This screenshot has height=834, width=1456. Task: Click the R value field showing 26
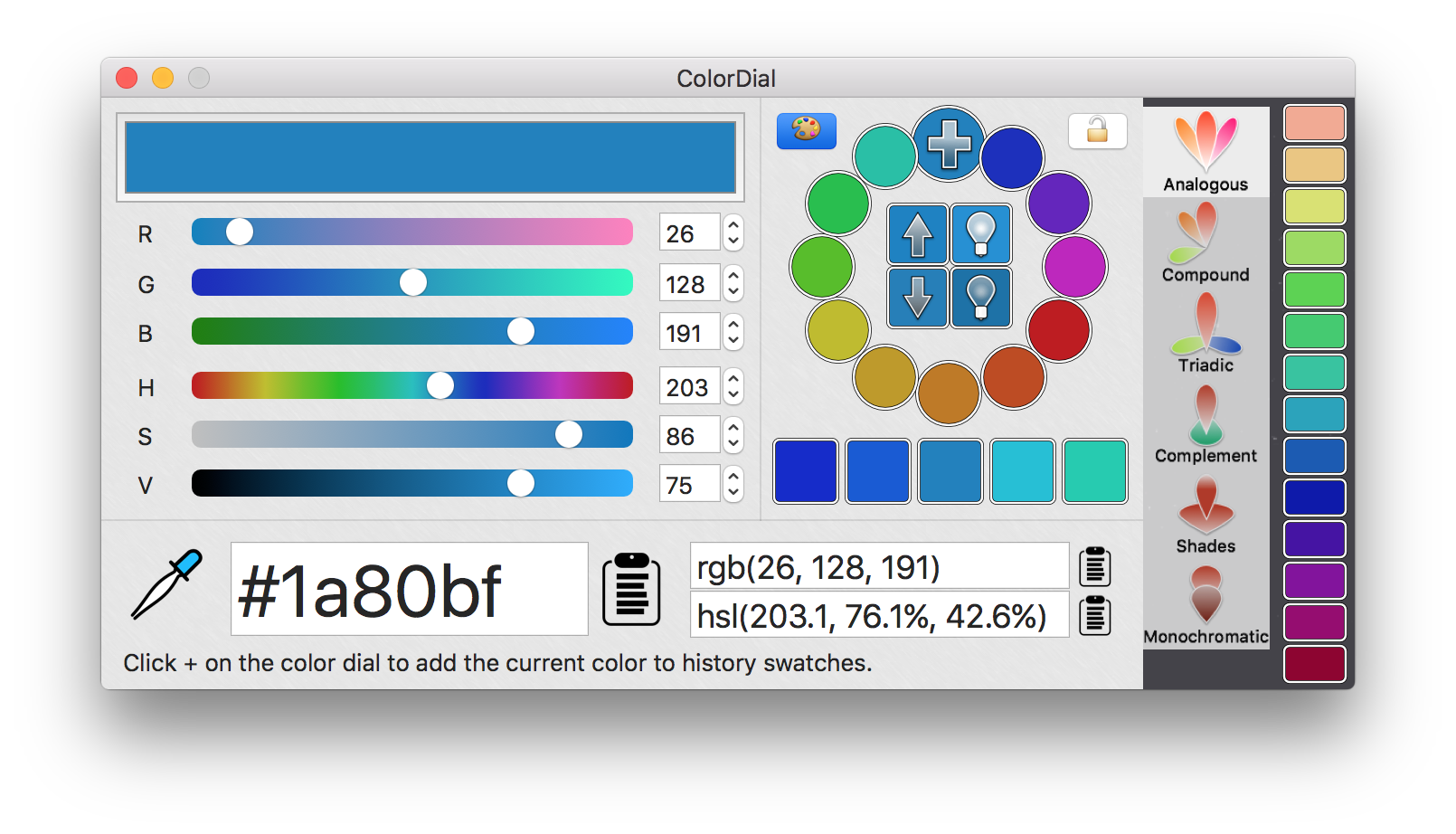point(690,232)
